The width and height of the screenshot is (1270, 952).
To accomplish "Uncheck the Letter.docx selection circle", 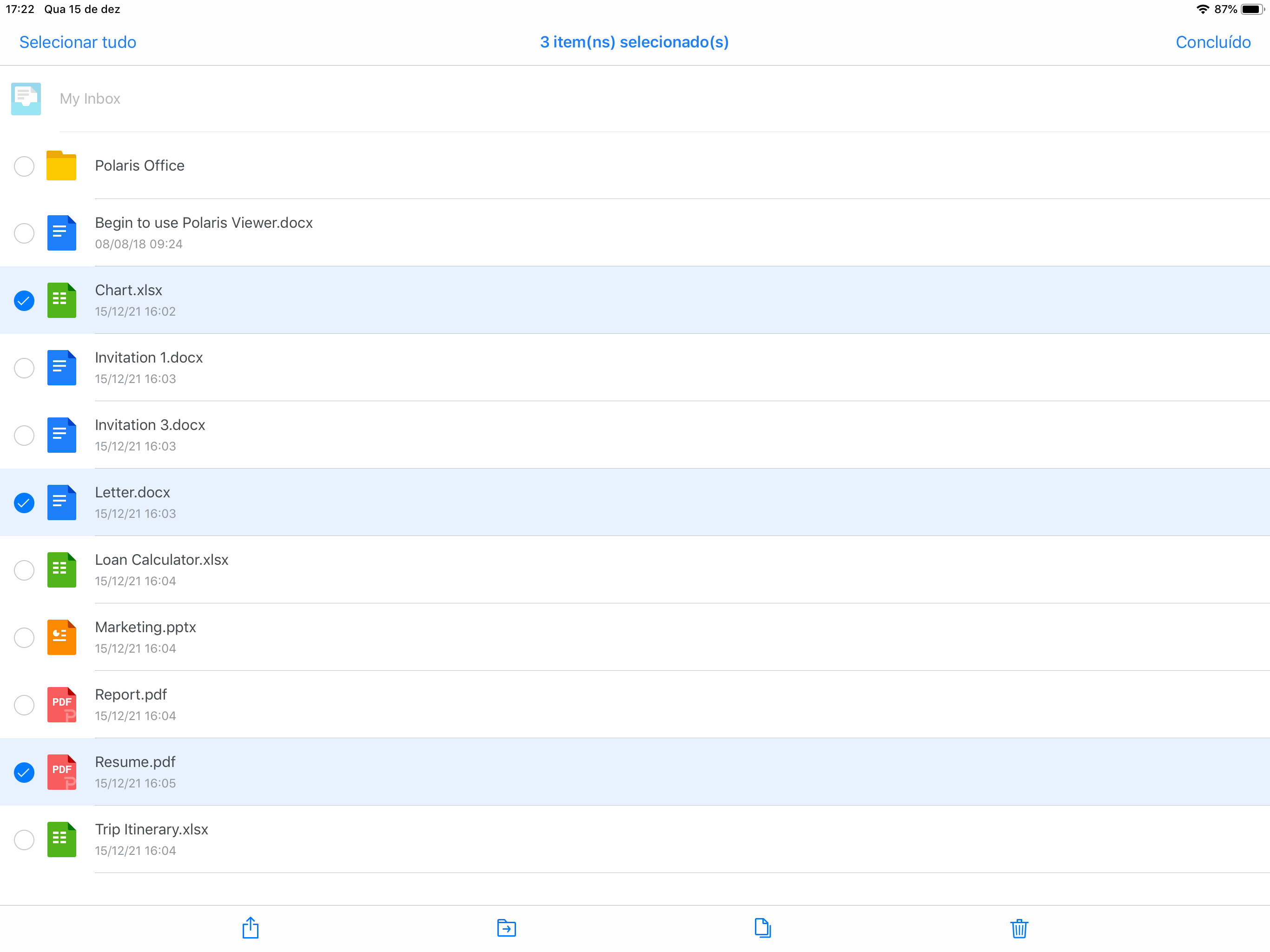I will tap(24, 503).
